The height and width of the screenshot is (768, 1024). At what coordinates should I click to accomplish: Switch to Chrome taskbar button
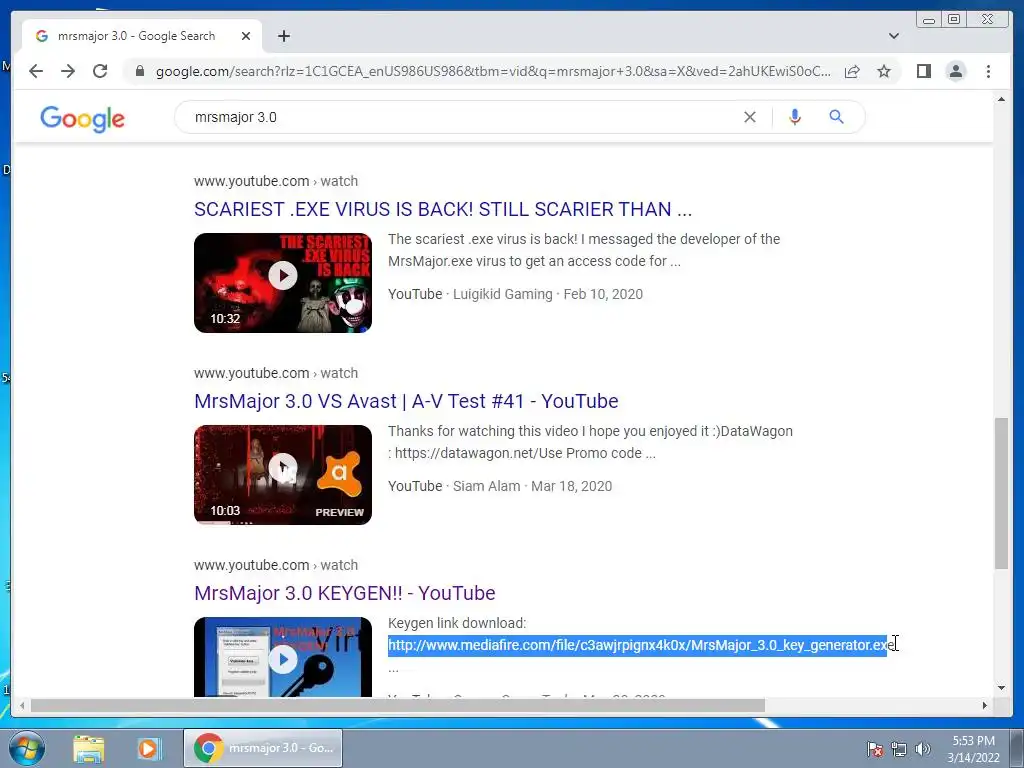click(x=263, y=748)
